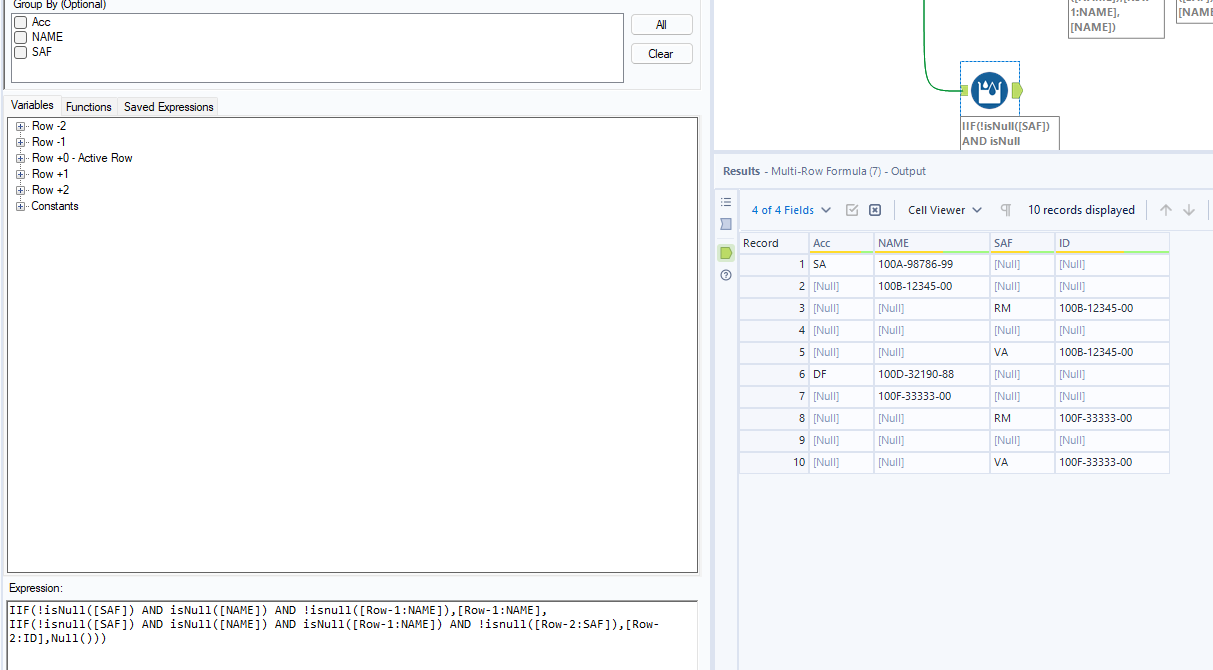Open Results help via question mark icon
This screenshot has height=670, width=1213.
click(x=726, y=275)
